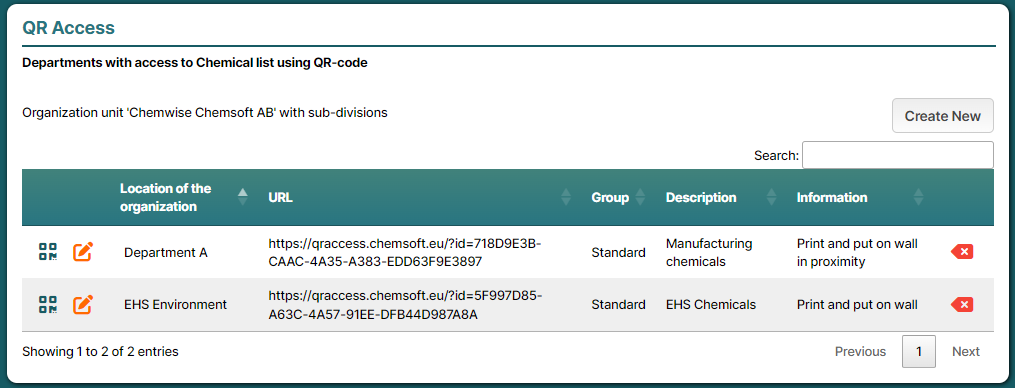Edit the Department A entry
Image resolution: width=1015 pixels, height=388 pixels.
(82, 252)
